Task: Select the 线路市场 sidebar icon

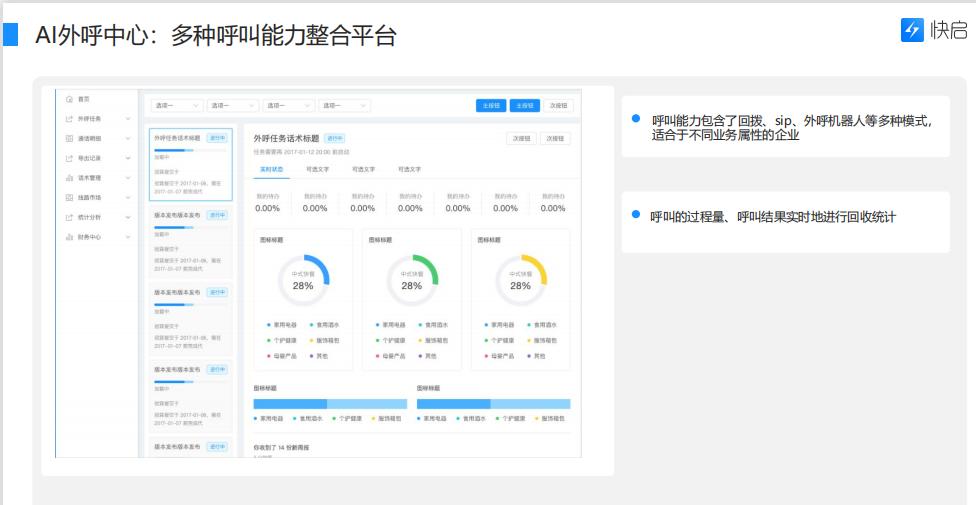Action: point(69,198)
